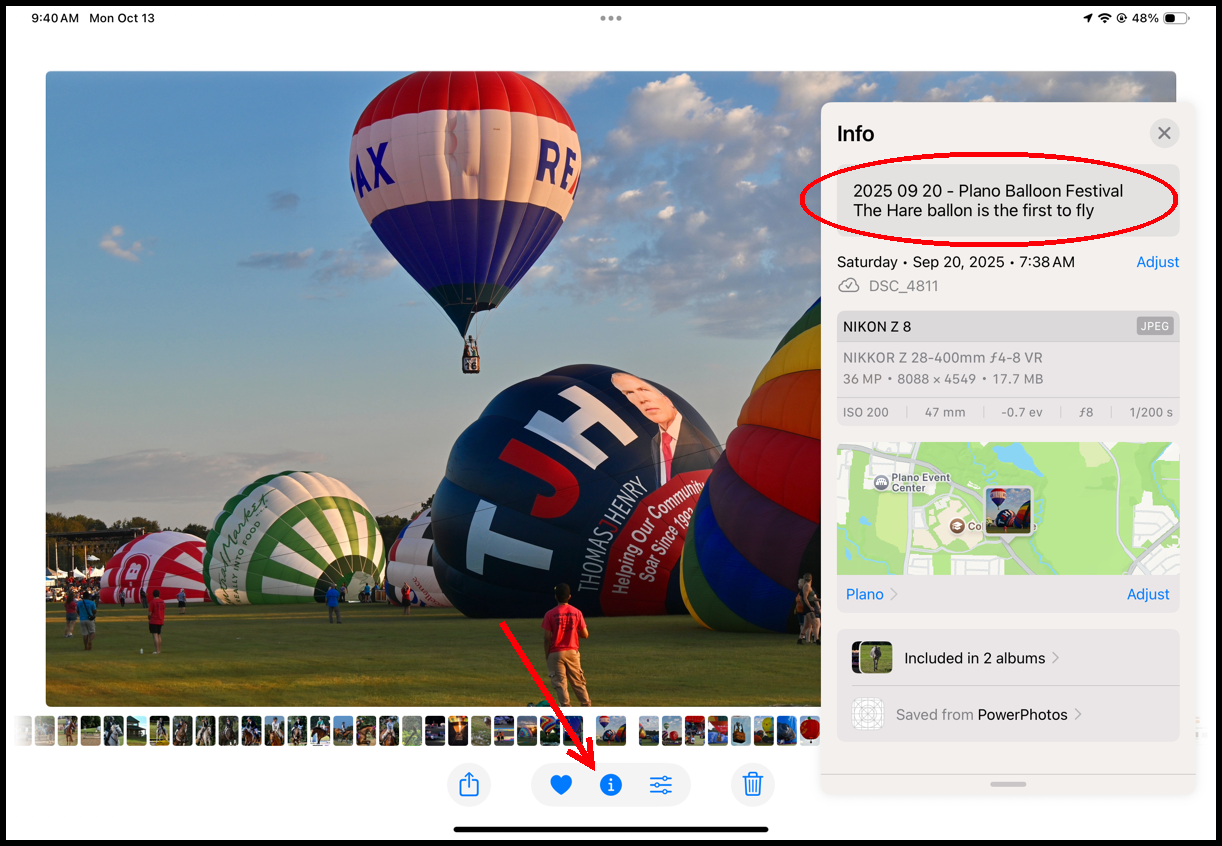
Task: Tap the Saturday Sep 20, 2025 date text
Action: [956, 262]
